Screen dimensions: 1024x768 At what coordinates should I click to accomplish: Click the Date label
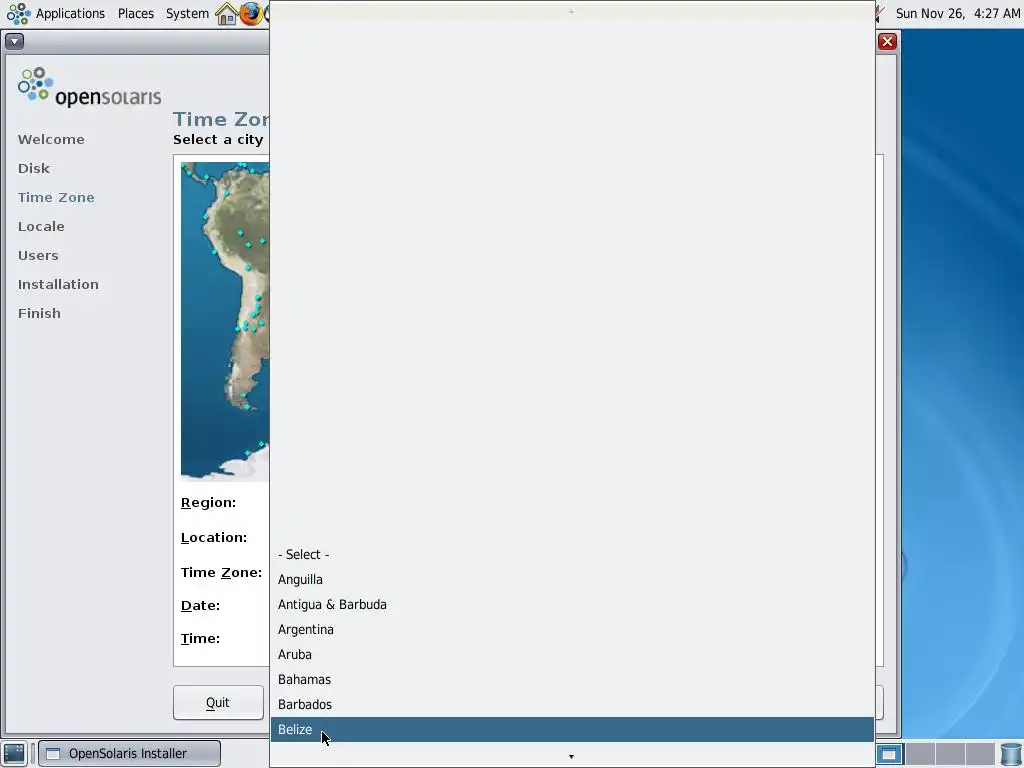(x=200, y=605)
